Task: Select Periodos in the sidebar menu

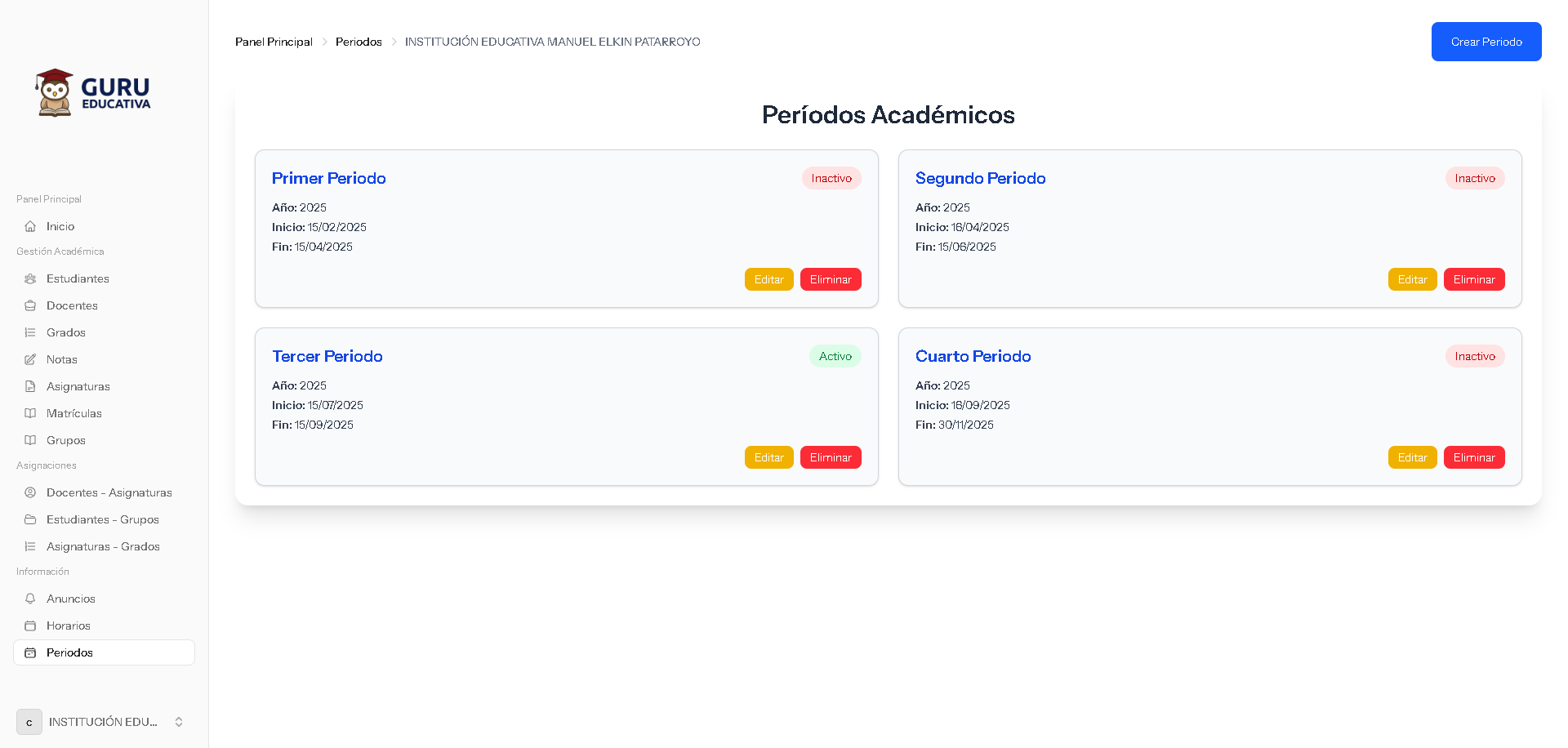Action: click(x=69, y=652)
